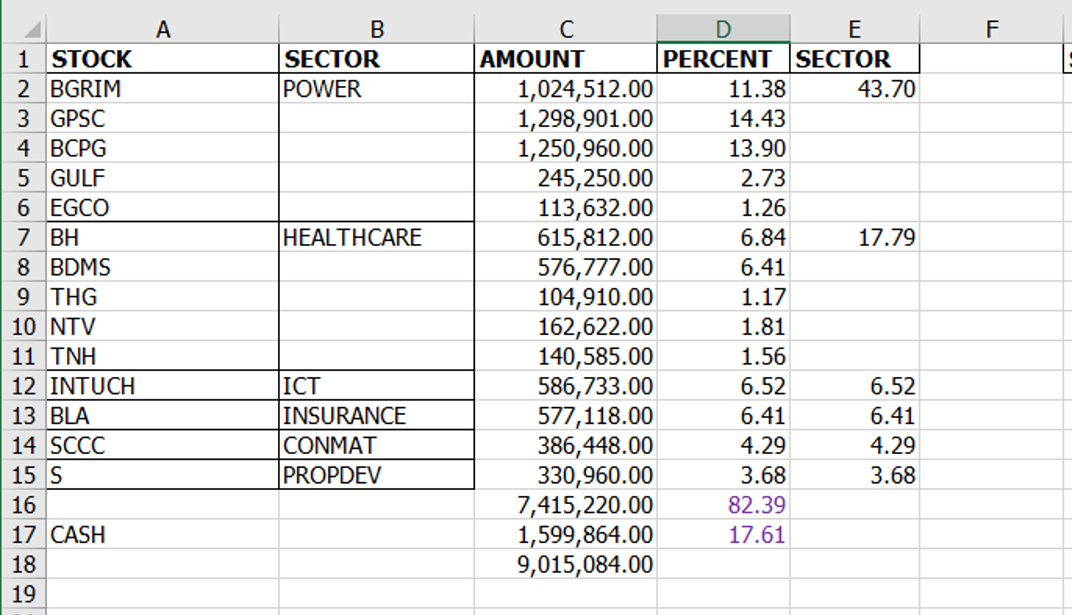The width and height of the screenshot is (1072, 615).
Task: Click the CONMAT sector cell
Action: pyautogui.click(x=377, y=446)
